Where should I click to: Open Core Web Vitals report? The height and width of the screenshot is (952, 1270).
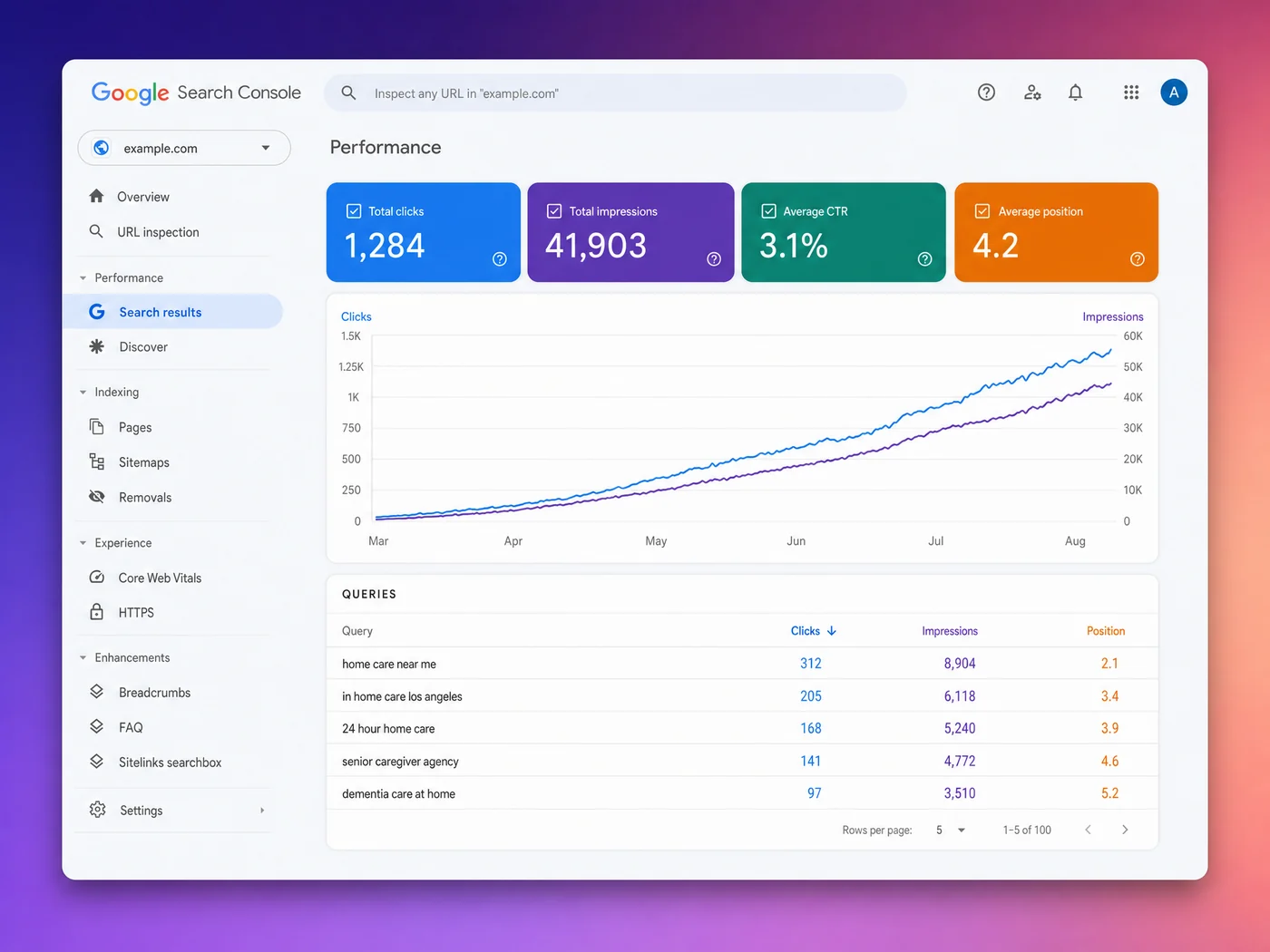pos(160,578)
